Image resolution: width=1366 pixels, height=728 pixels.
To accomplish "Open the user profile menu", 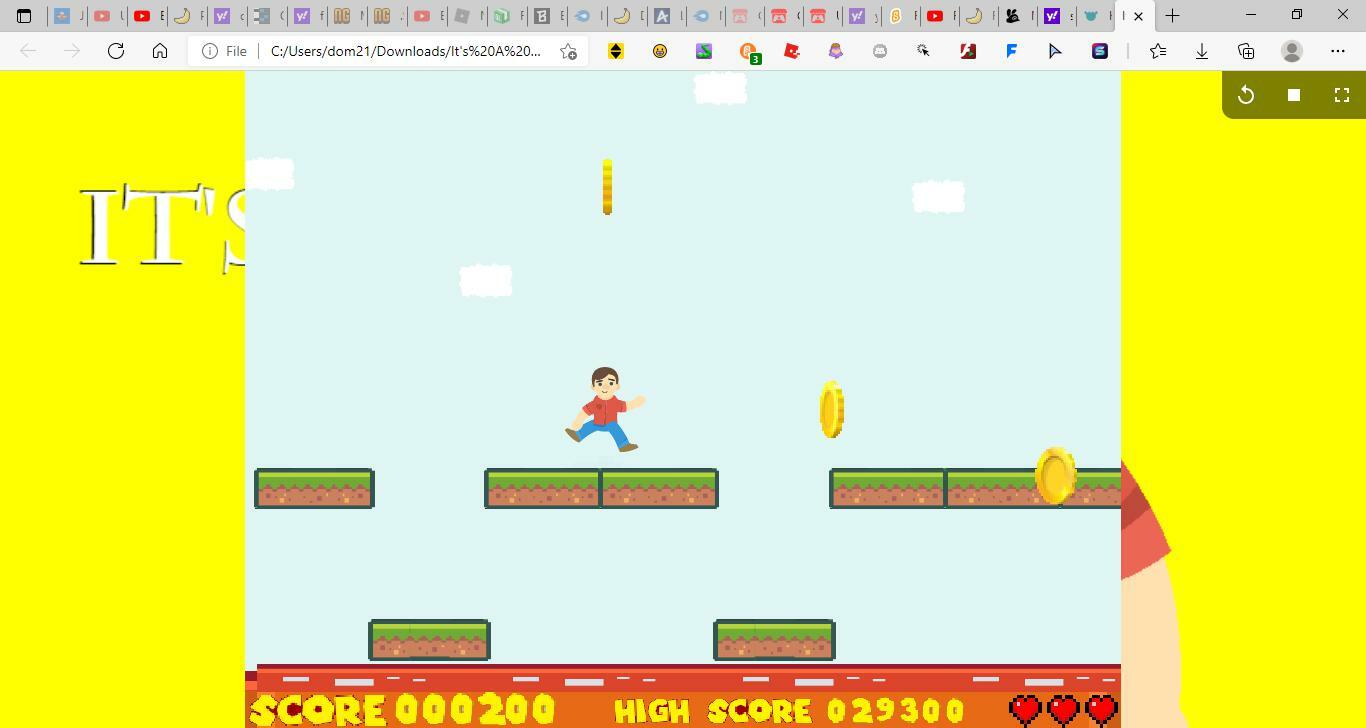I will 1292,51.
